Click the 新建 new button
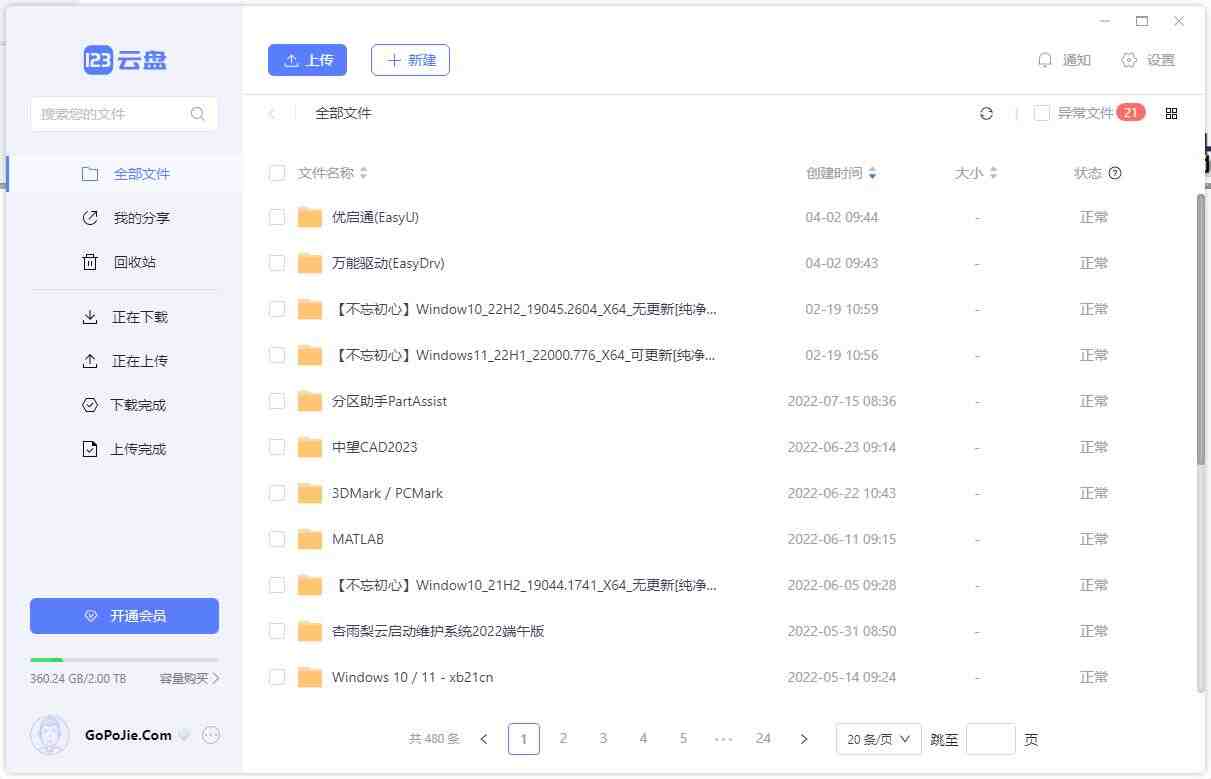Image resolution: width=1211 pixels, height=779 pixels. [410, 60]
